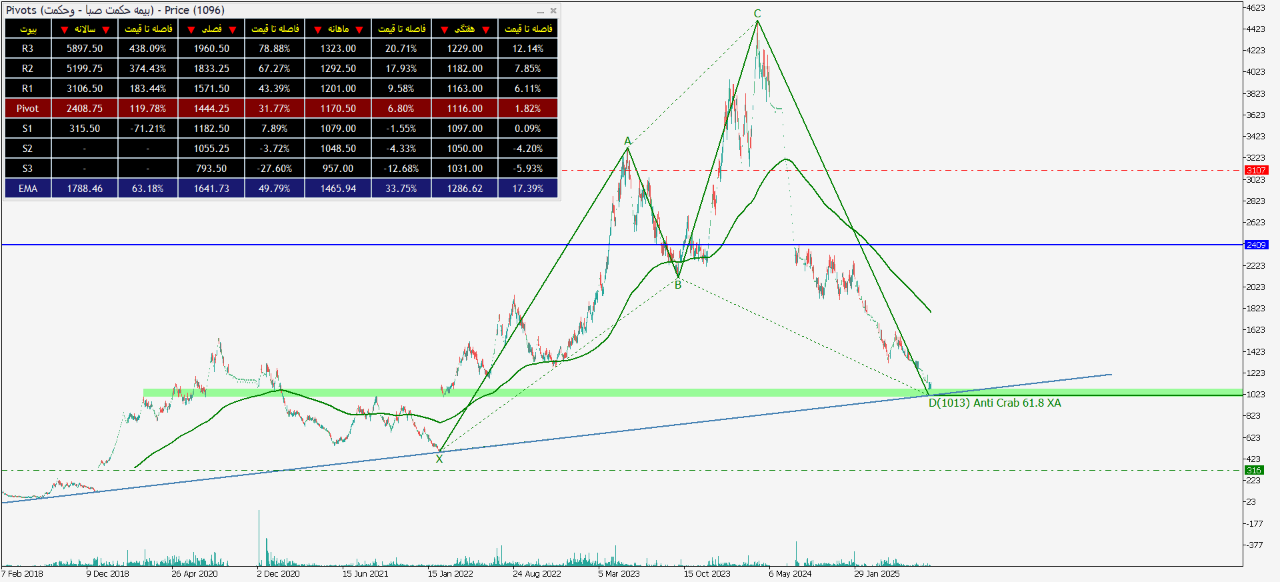Select the green 315 price axis label
Viewport: 1280px width, 582px height.
pos(1256,470)
